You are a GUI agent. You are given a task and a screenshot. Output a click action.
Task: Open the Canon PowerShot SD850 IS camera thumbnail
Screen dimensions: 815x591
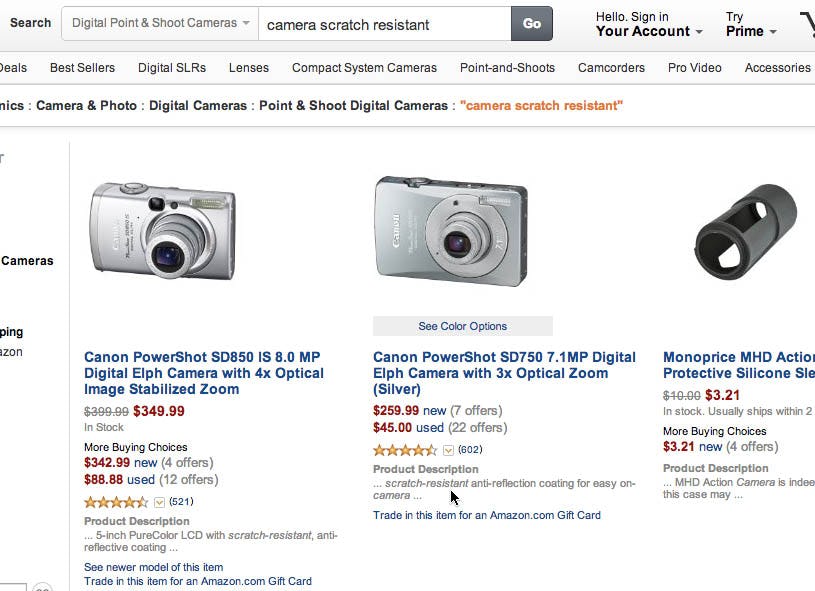point(162,235)
